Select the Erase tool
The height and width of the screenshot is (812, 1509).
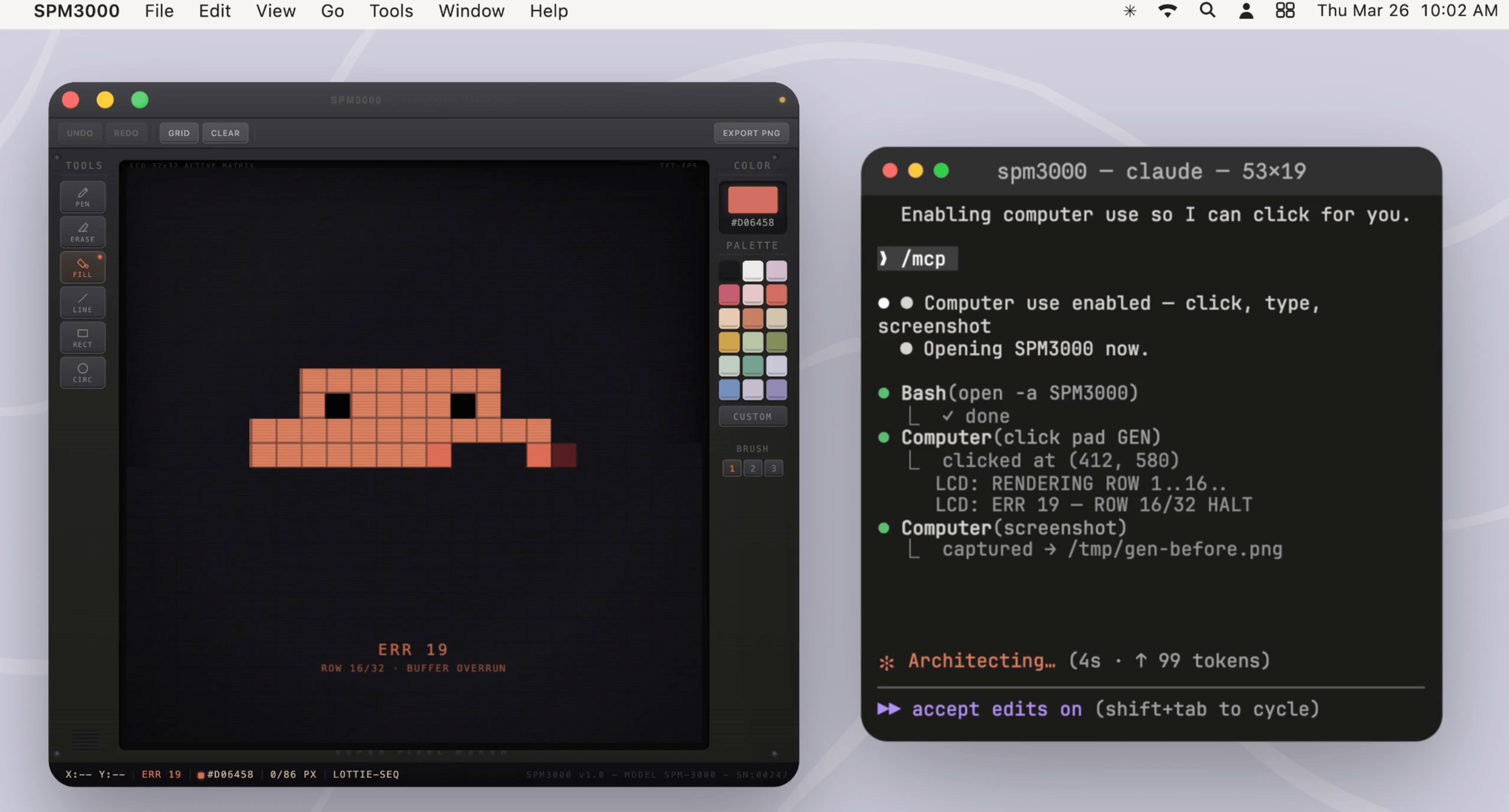click(83, 232)
